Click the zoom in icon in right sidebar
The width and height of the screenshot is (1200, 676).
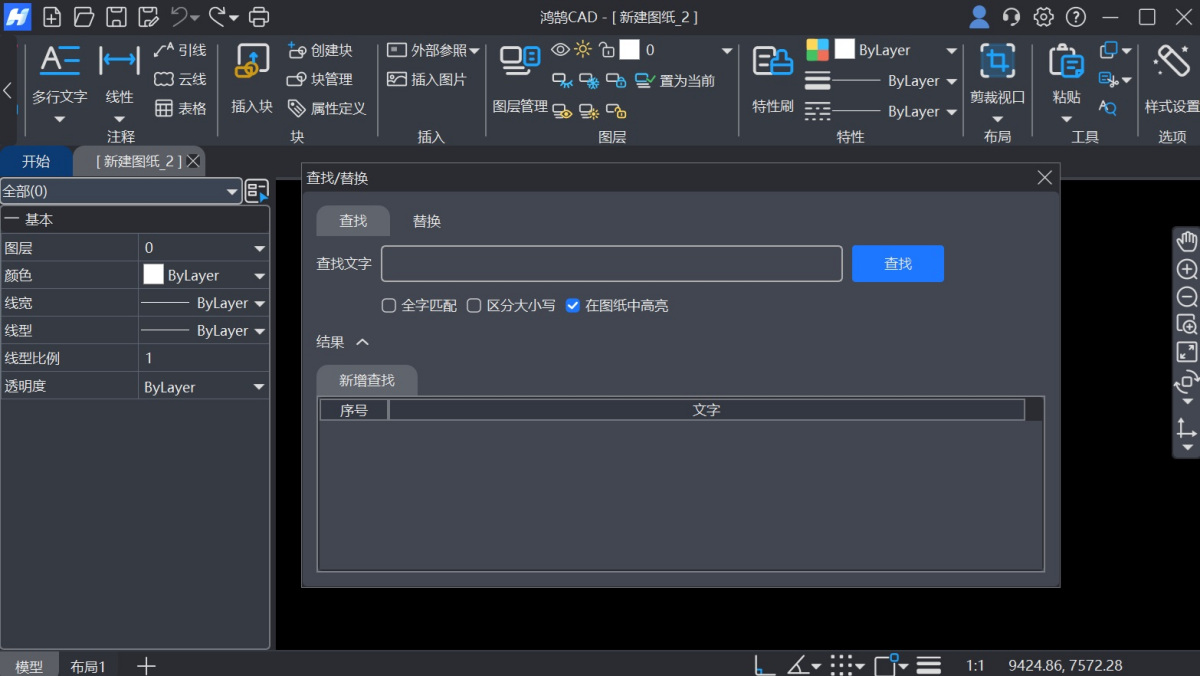1185,268
